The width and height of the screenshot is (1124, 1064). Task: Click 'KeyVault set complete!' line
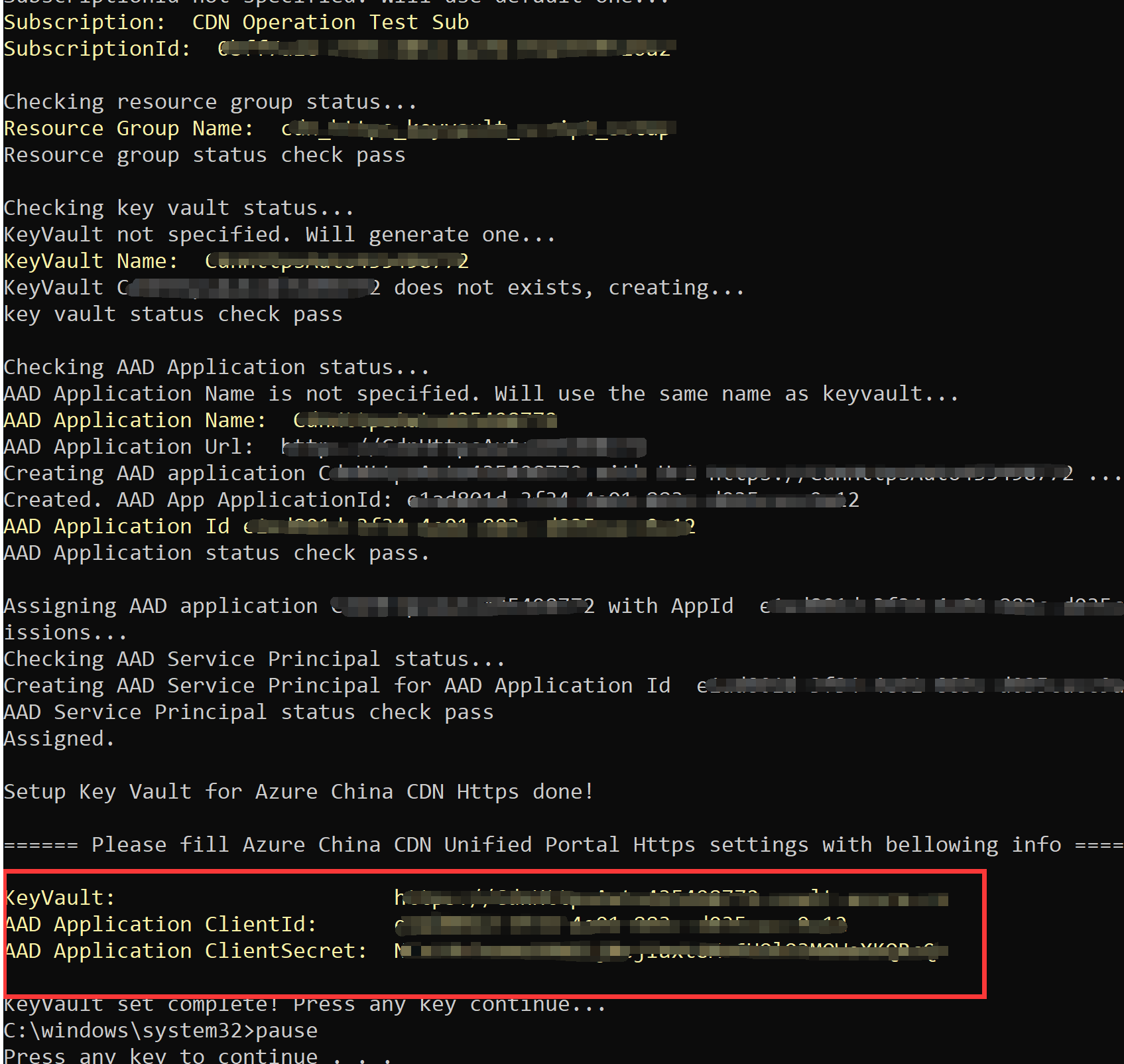[x=305, y=1004]
